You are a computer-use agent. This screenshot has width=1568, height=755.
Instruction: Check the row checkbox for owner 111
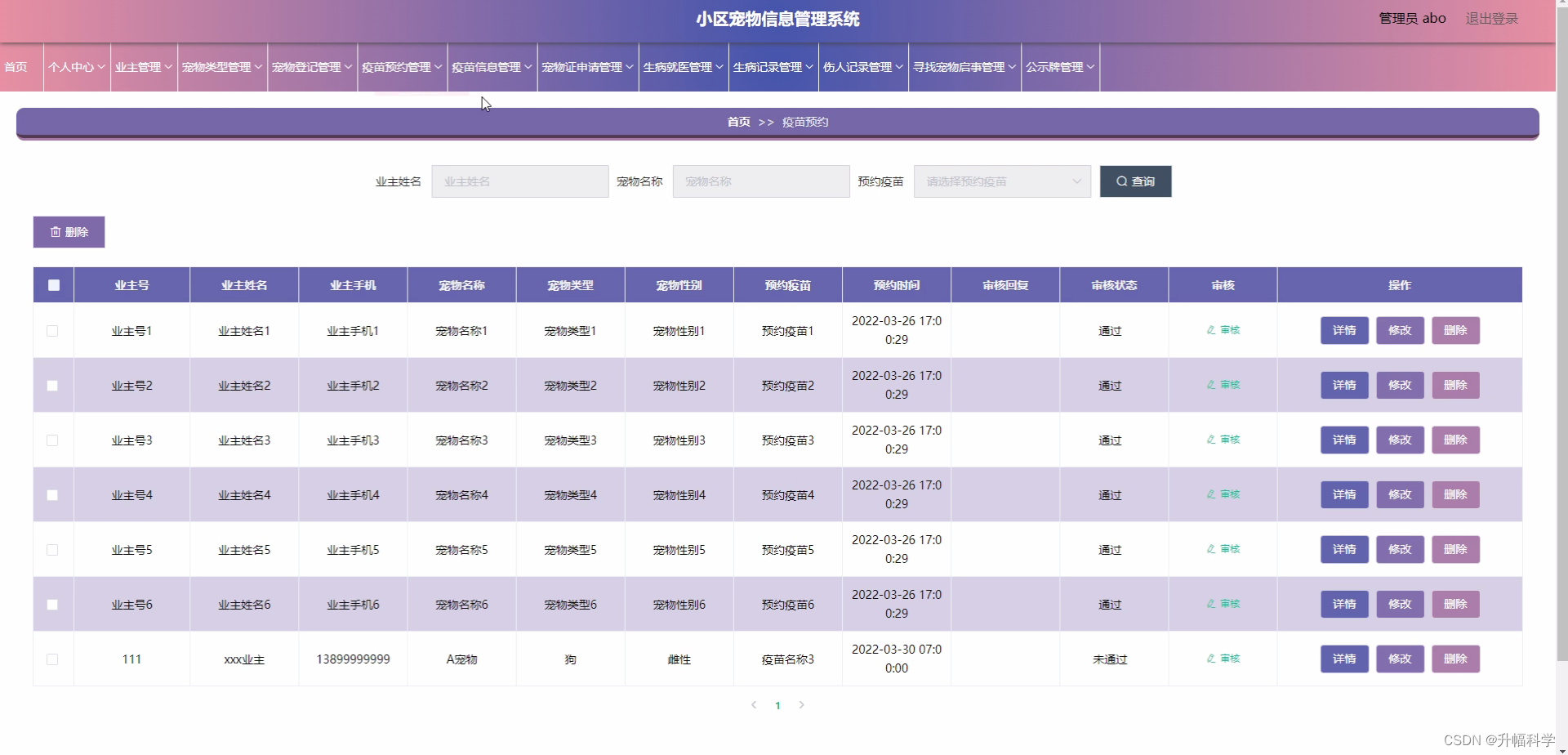point(53,658)
